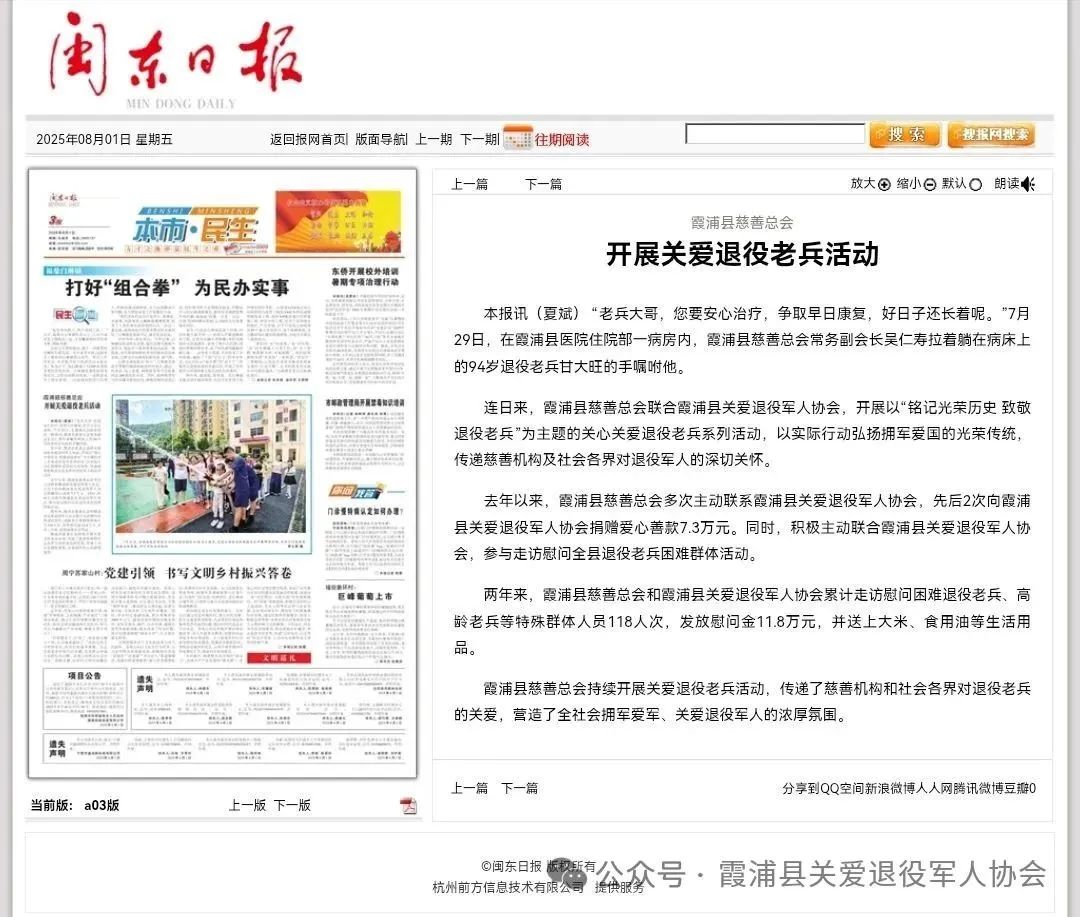The width and height of the screenshot is (1080, 917).
Task: Go to 上一期 previous issue
Action: pos(434,140)
